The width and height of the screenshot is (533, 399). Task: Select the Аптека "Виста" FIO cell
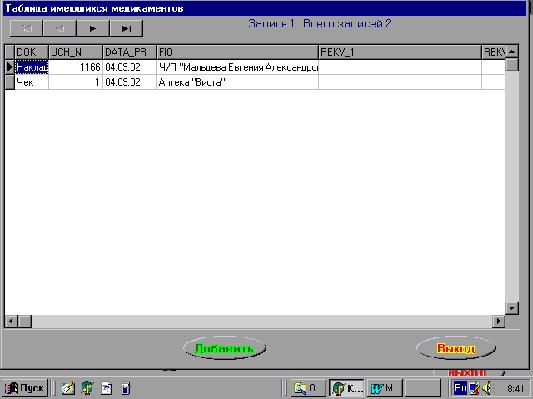pyautogui.click(x=237, y=82)
